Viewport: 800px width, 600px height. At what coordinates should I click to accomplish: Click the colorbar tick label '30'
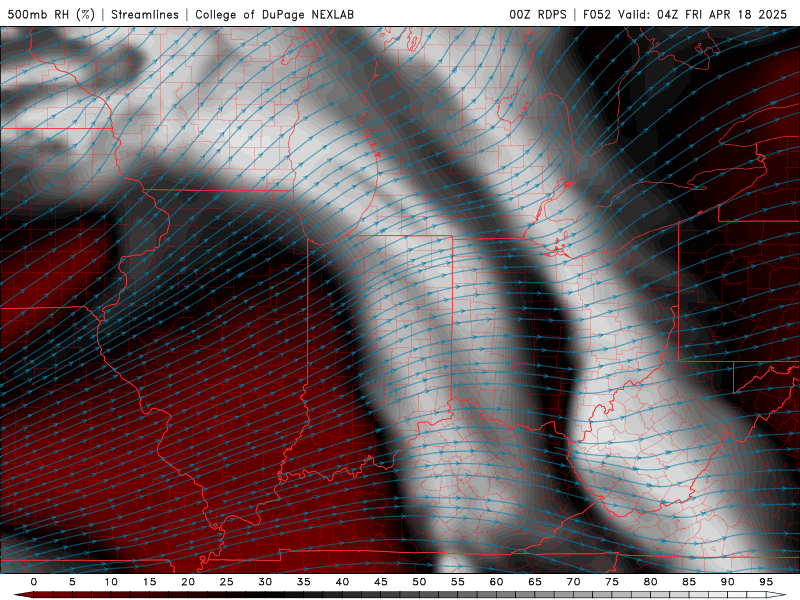[x=265, y=582]
